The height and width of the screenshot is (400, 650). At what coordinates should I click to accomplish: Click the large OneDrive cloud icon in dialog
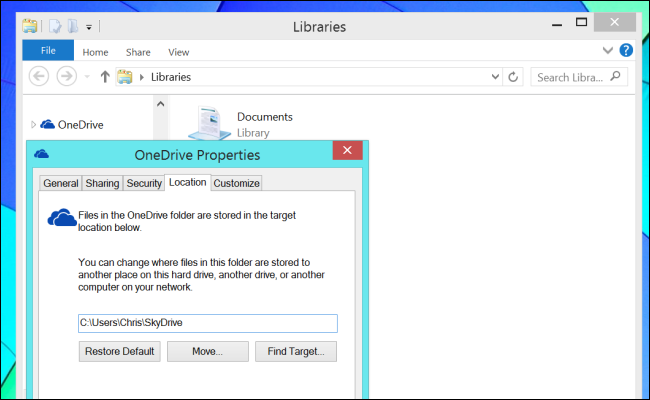pyautogui.click(x=62, y=217)
